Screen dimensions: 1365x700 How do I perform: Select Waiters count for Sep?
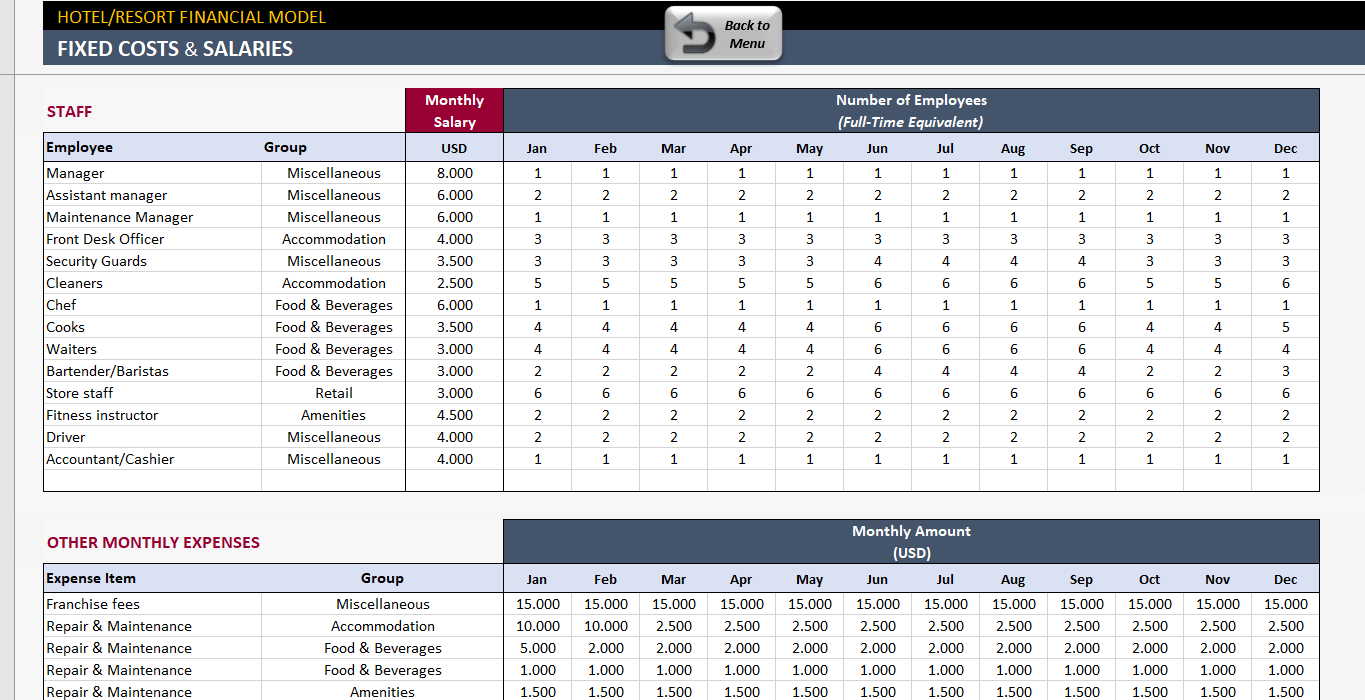click(1081, 349)
